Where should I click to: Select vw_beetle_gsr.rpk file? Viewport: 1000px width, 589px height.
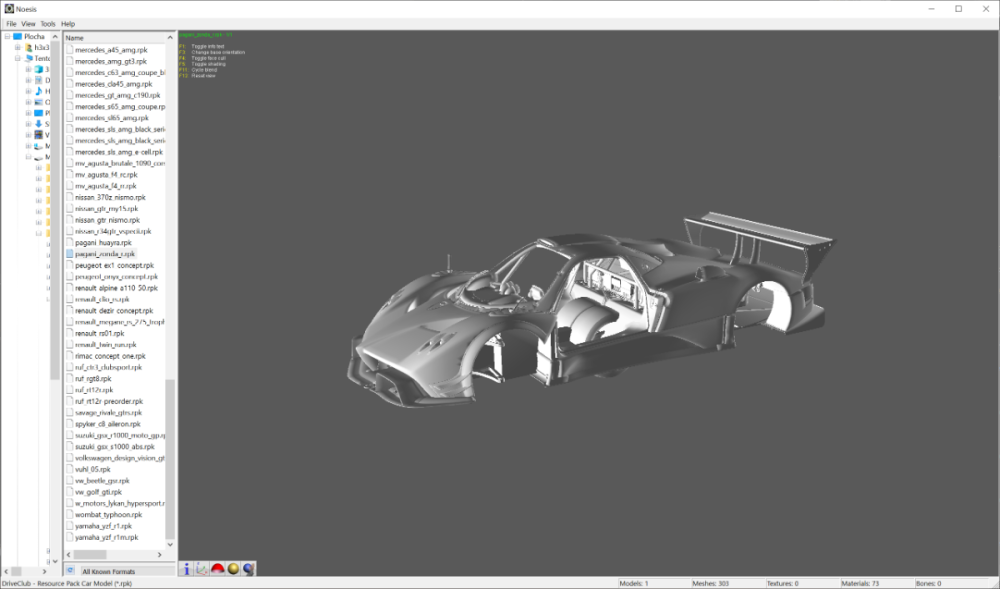click(x=102, y=481)
